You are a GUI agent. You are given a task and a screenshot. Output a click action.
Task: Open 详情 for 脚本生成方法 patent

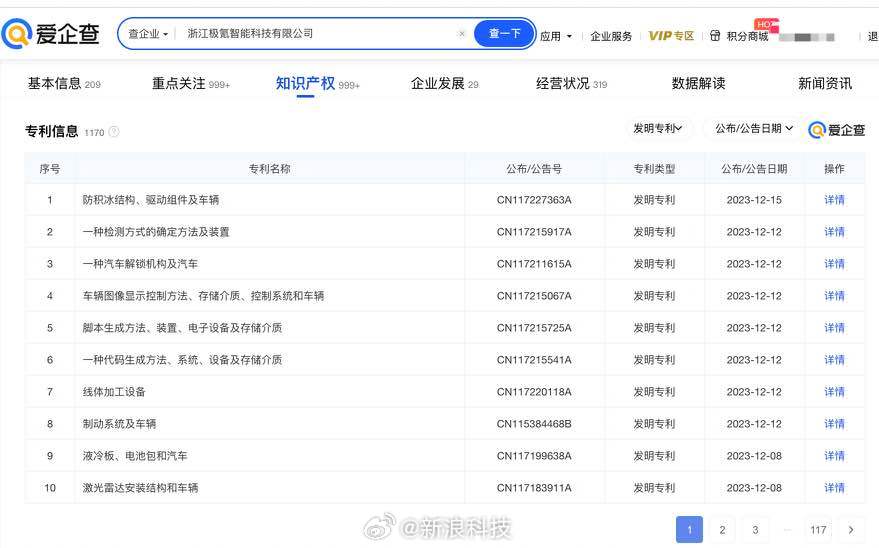[x=834, y=328]
